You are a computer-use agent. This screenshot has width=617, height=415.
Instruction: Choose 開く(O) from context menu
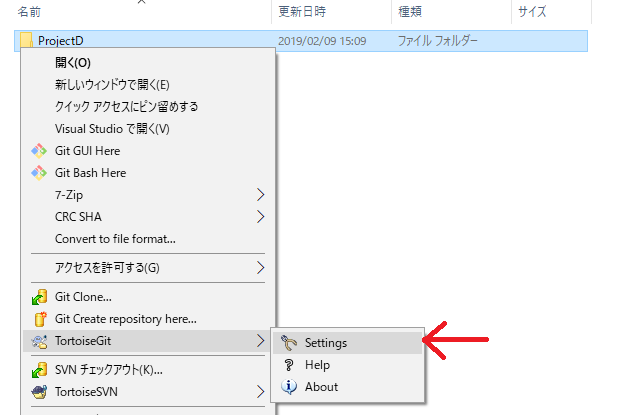click(x=148, y=63)
